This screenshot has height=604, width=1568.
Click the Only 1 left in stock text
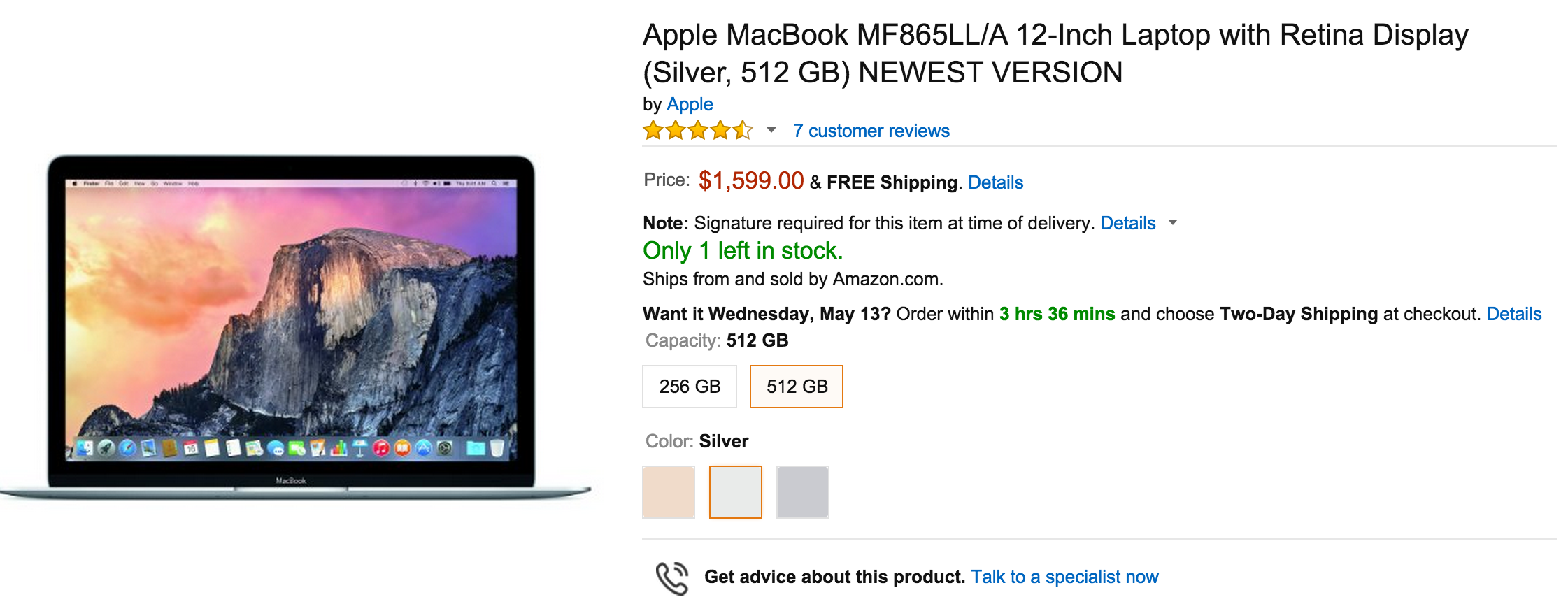pyautogui.click(x=743, y=250)
